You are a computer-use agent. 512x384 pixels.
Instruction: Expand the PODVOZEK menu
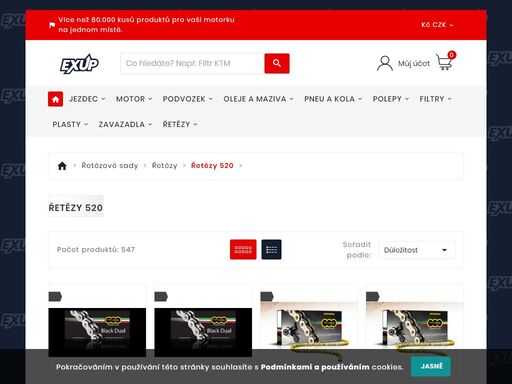[x=188, y=99]
